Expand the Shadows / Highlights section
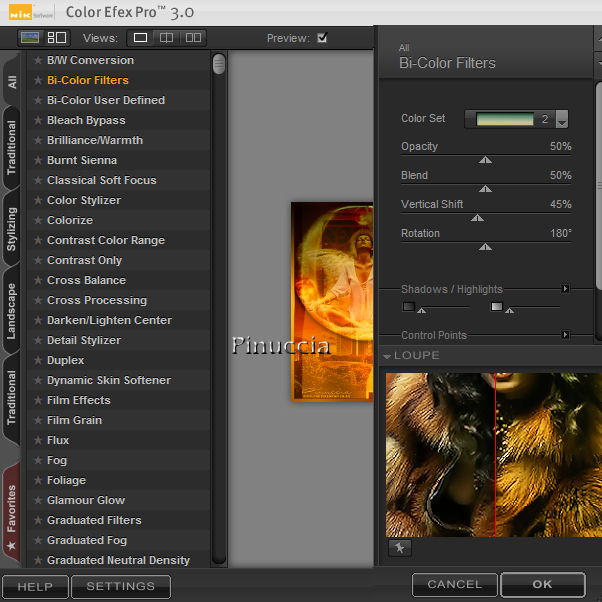The image size is (602, 602). click(x=565, y=289)
